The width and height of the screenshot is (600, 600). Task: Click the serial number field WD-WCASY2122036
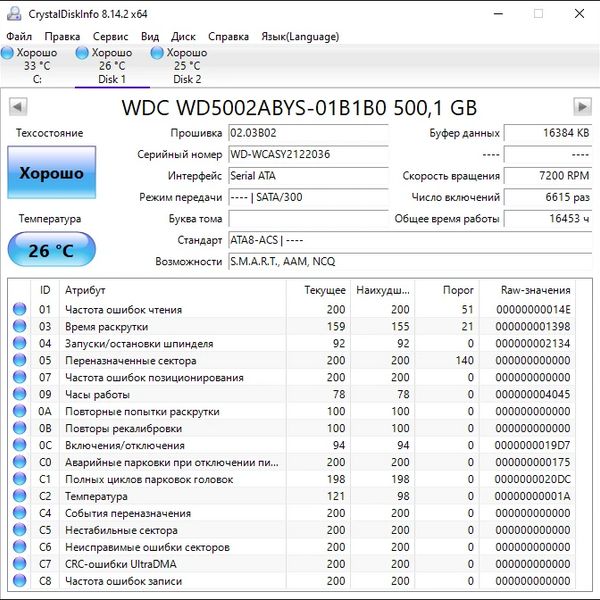pyautogui.click(x=308, y=154)
